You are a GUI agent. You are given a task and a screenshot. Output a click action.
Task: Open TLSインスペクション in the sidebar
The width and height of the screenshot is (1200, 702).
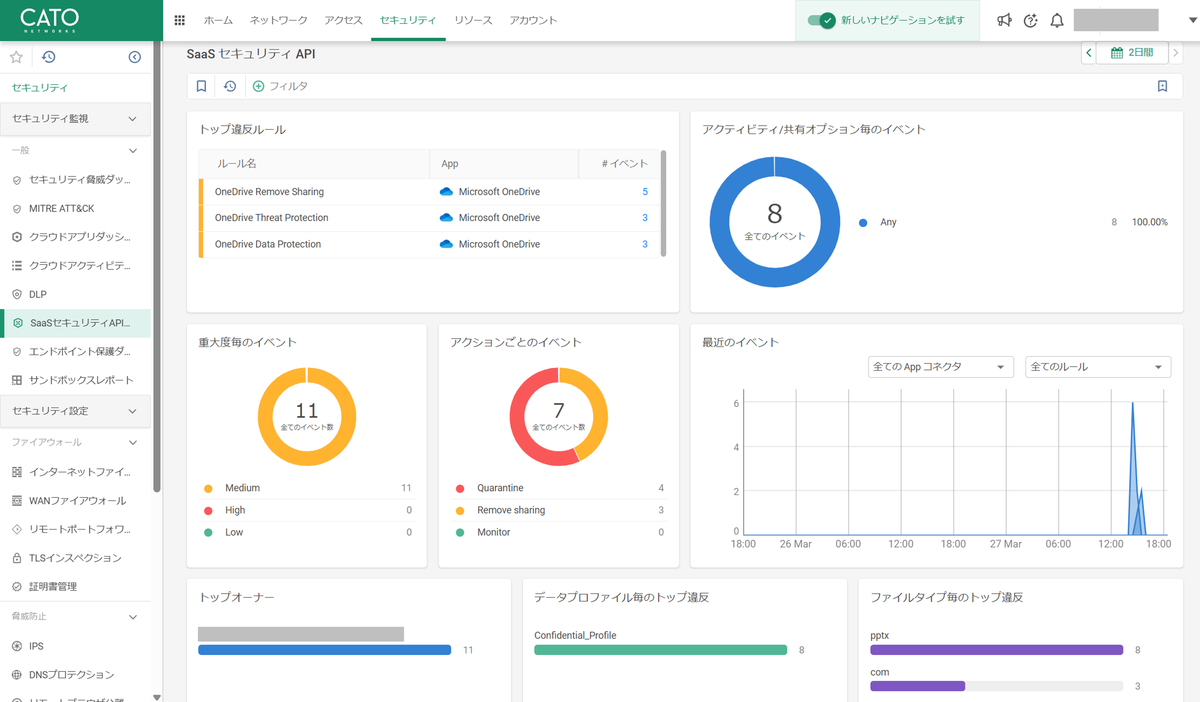[x=75, y=558]
